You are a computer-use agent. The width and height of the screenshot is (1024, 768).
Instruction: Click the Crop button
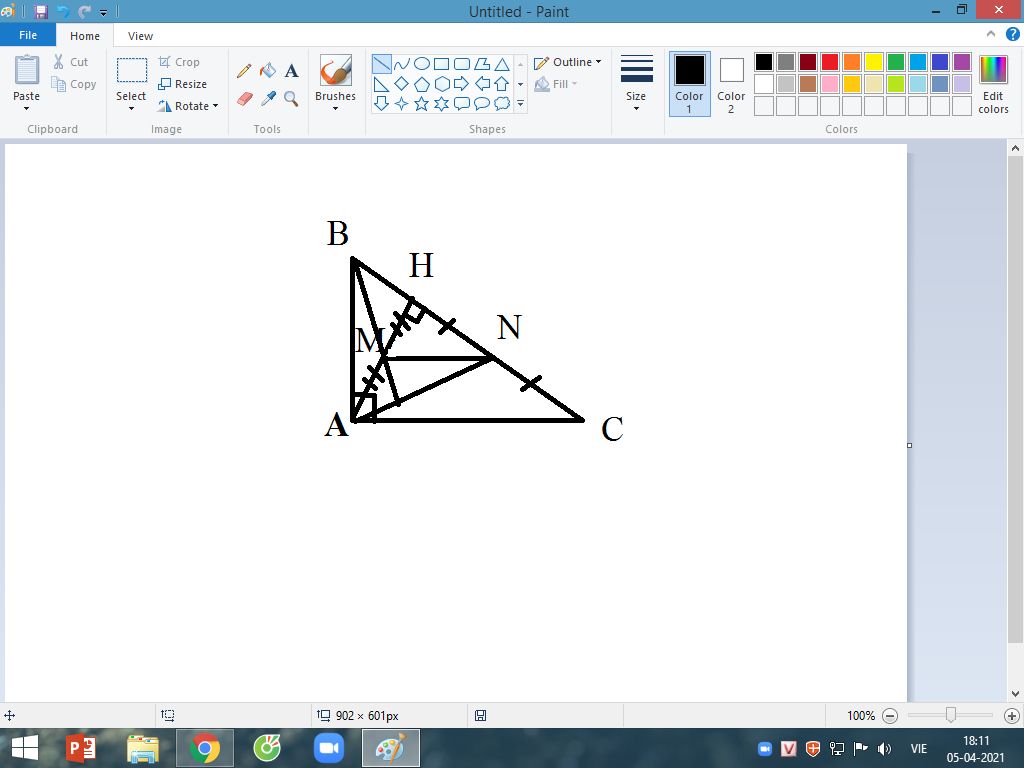179,62
